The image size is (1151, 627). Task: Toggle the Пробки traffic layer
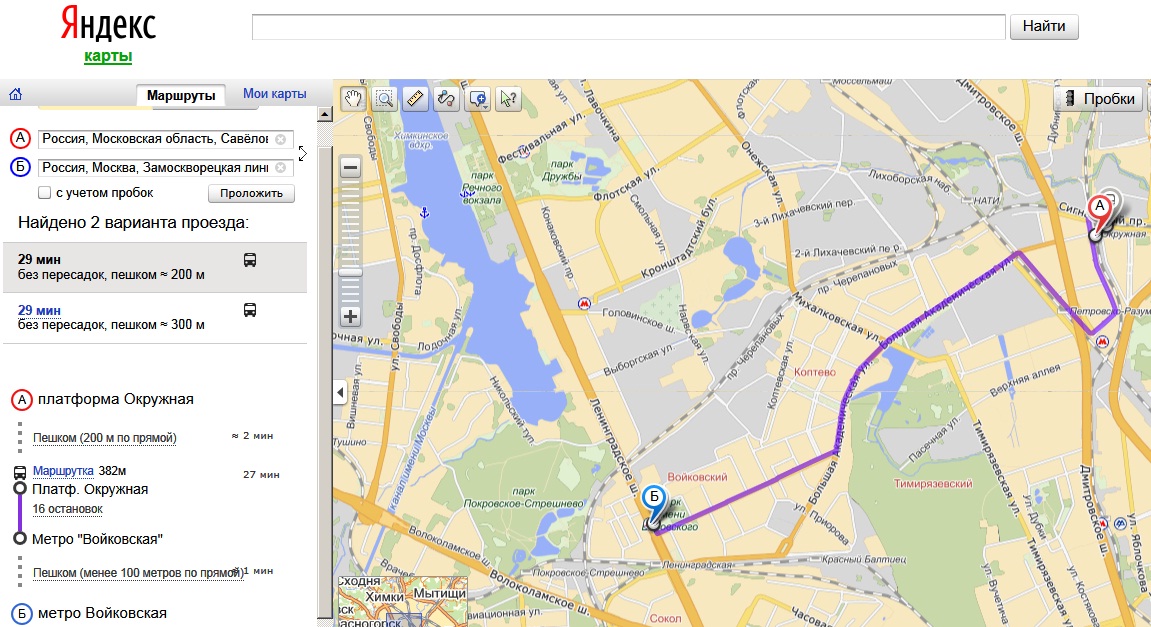pos(1100,98)
